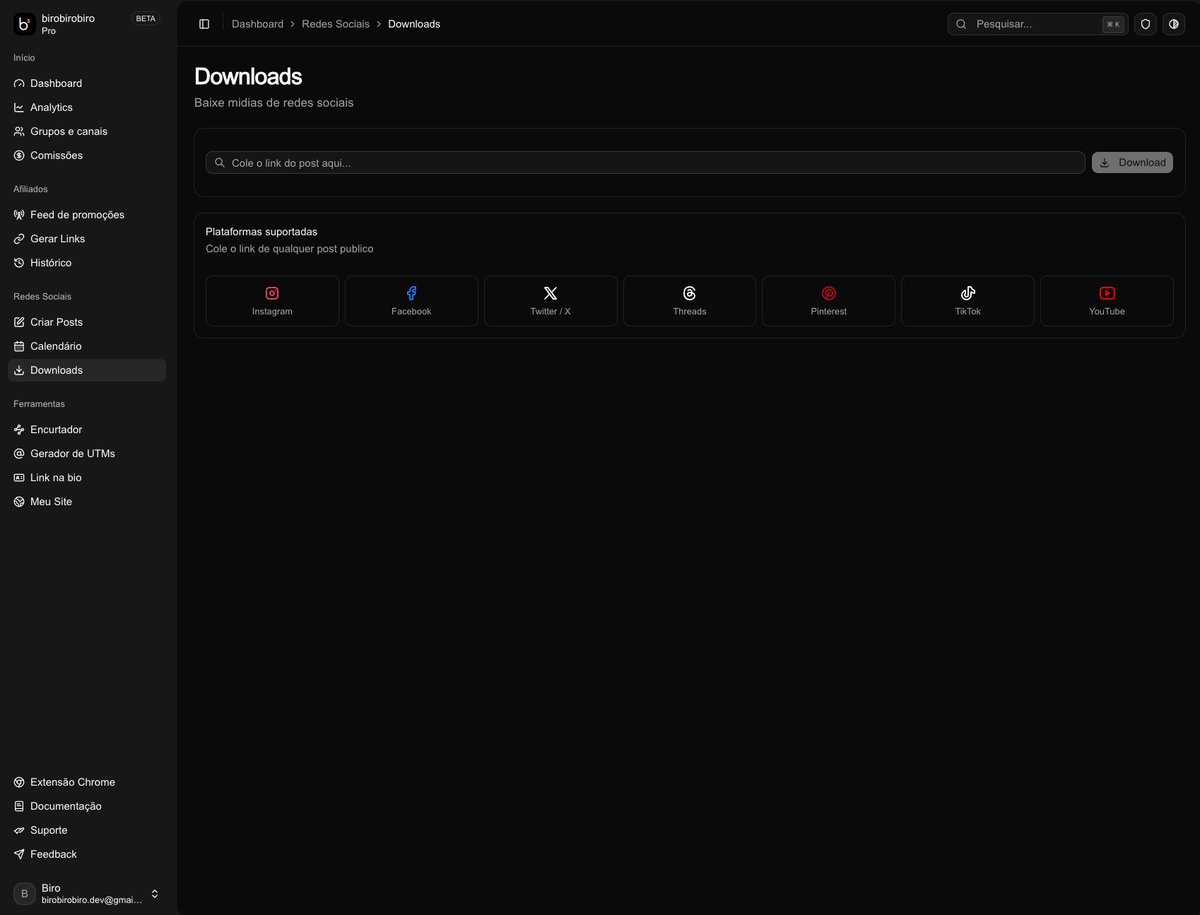This screenshot has width=1200, height=915.
Task: Select the Twitter / X platform card
Action: [x=550, y=301]
